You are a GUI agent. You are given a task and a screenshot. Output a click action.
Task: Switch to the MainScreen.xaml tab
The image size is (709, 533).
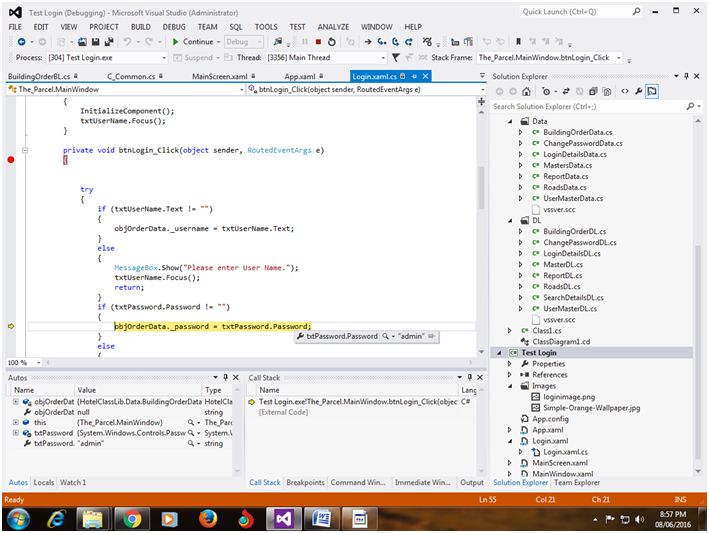click(220, 76)
